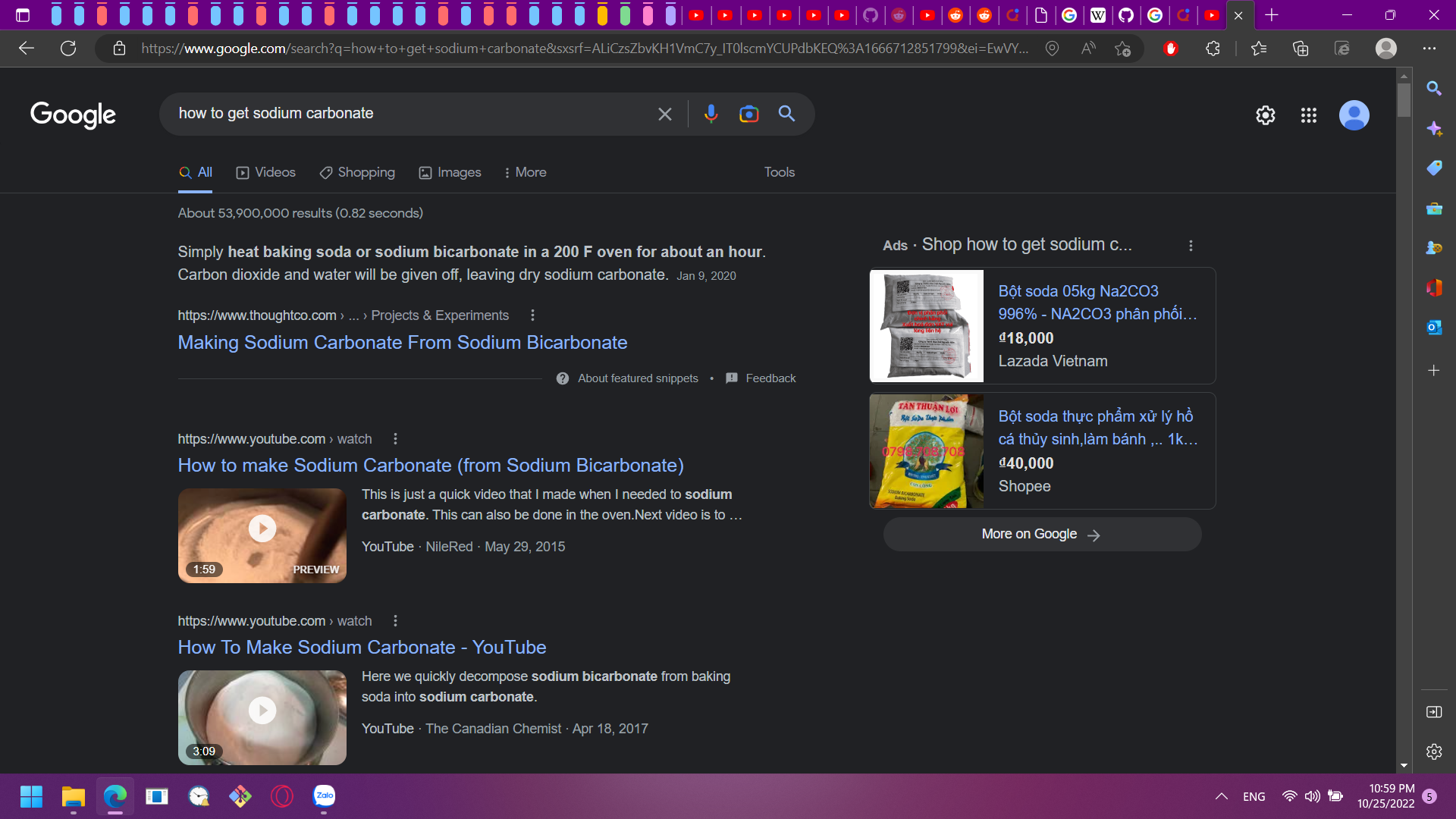Open the Shopping sidebar tool
Image resolution: width=1456 pixels, height=819 pixels.
1433,168
